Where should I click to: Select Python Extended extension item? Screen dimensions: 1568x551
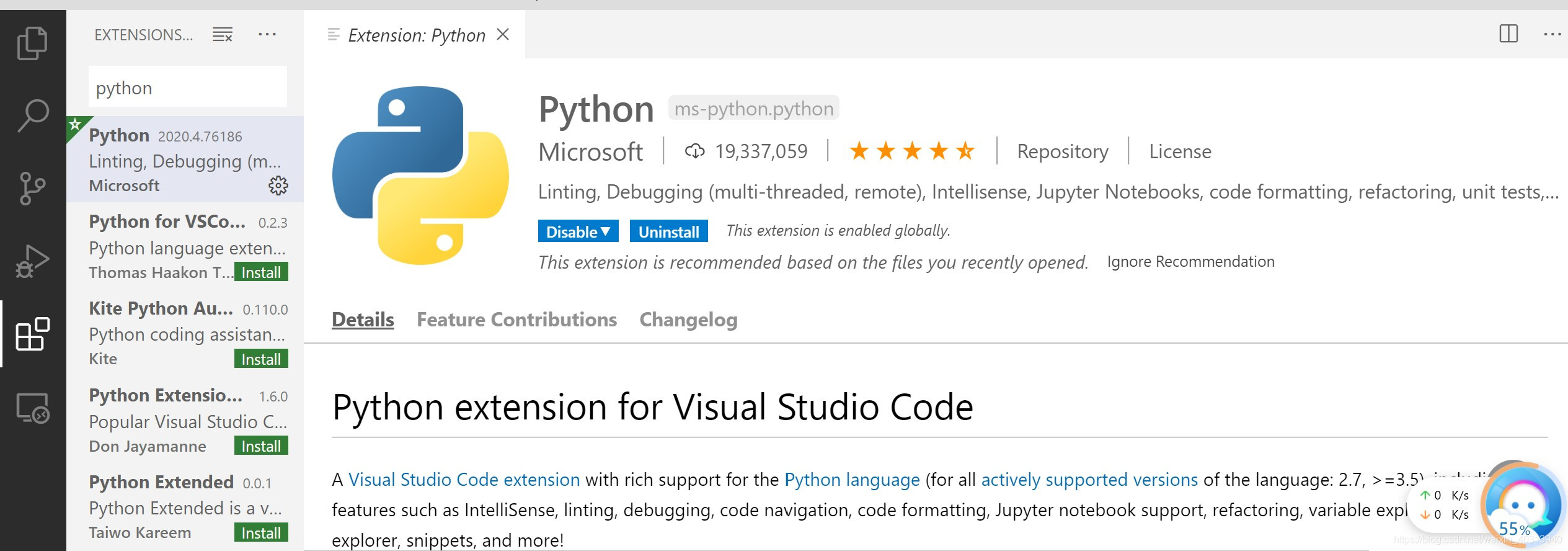(x=185, y=507)
